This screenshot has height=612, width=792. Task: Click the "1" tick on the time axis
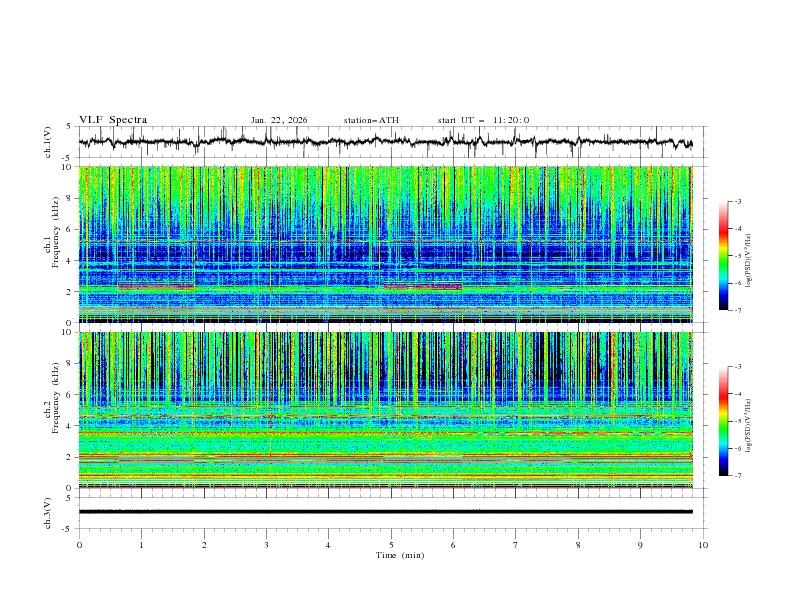(141, 545)
